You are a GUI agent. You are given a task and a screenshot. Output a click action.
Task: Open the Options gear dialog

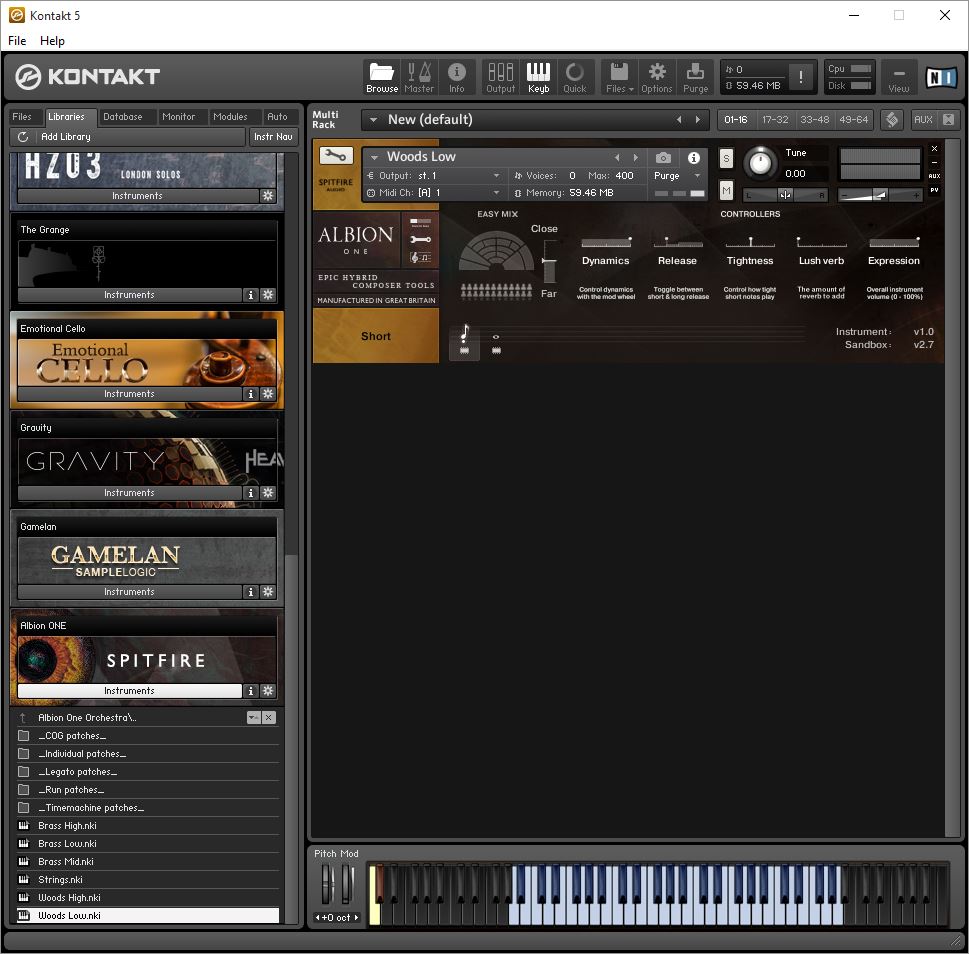click(x=657, y=77)
